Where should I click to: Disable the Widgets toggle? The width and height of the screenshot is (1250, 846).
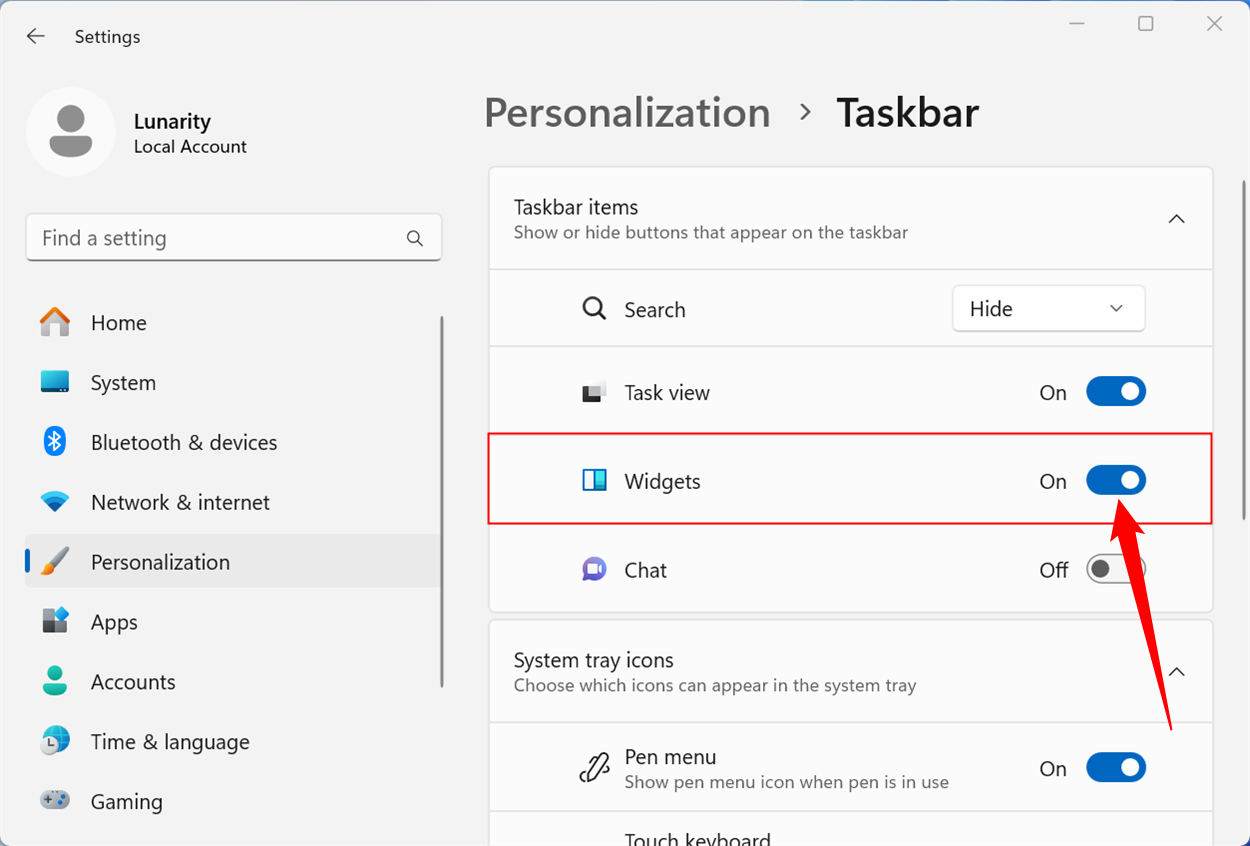pos(1115,481)
